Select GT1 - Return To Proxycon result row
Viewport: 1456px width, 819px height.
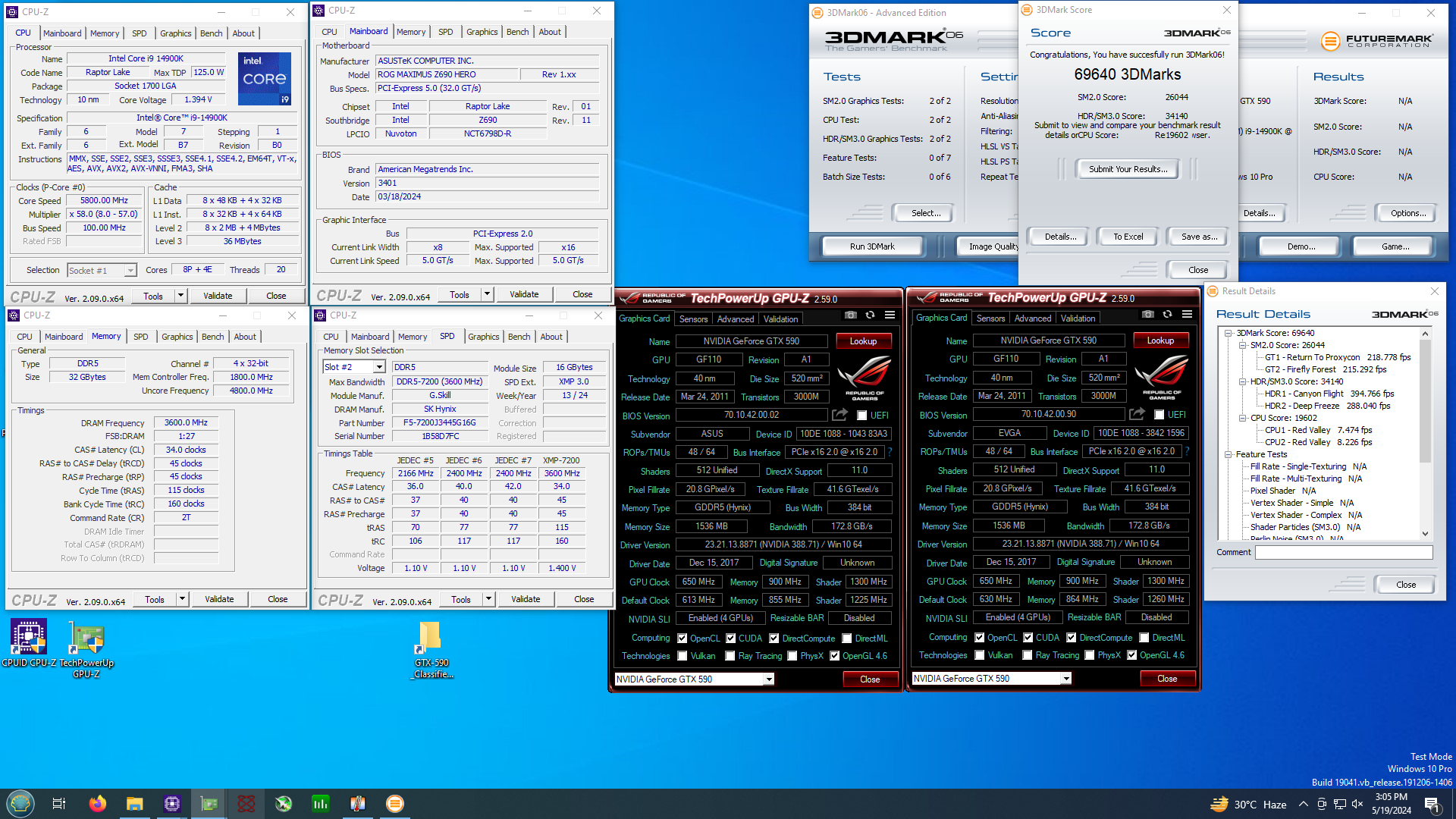1338,357
